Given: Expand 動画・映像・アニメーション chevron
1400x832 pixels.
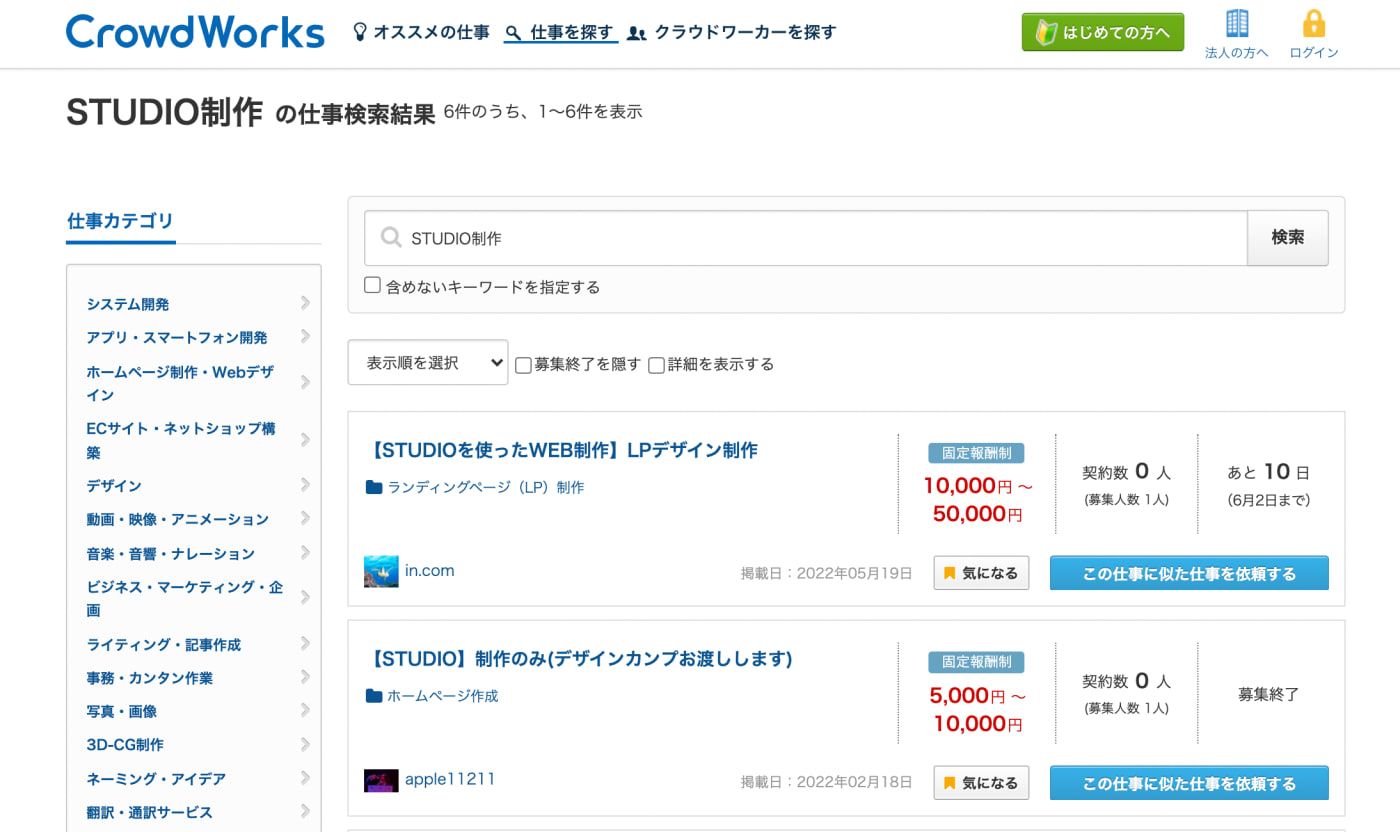Looking at the screenshot, I should pos(305,518).
